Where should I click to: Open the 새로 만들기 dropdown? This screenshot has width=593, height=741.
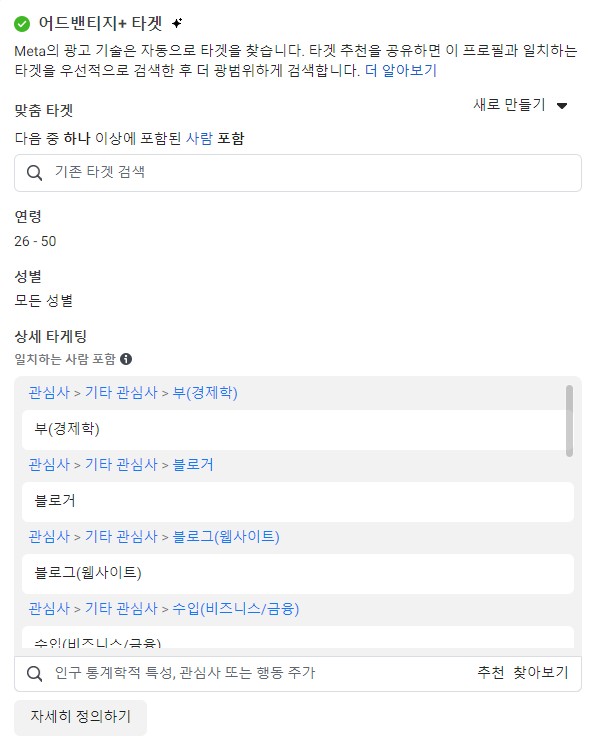click(x=520, y=104)
